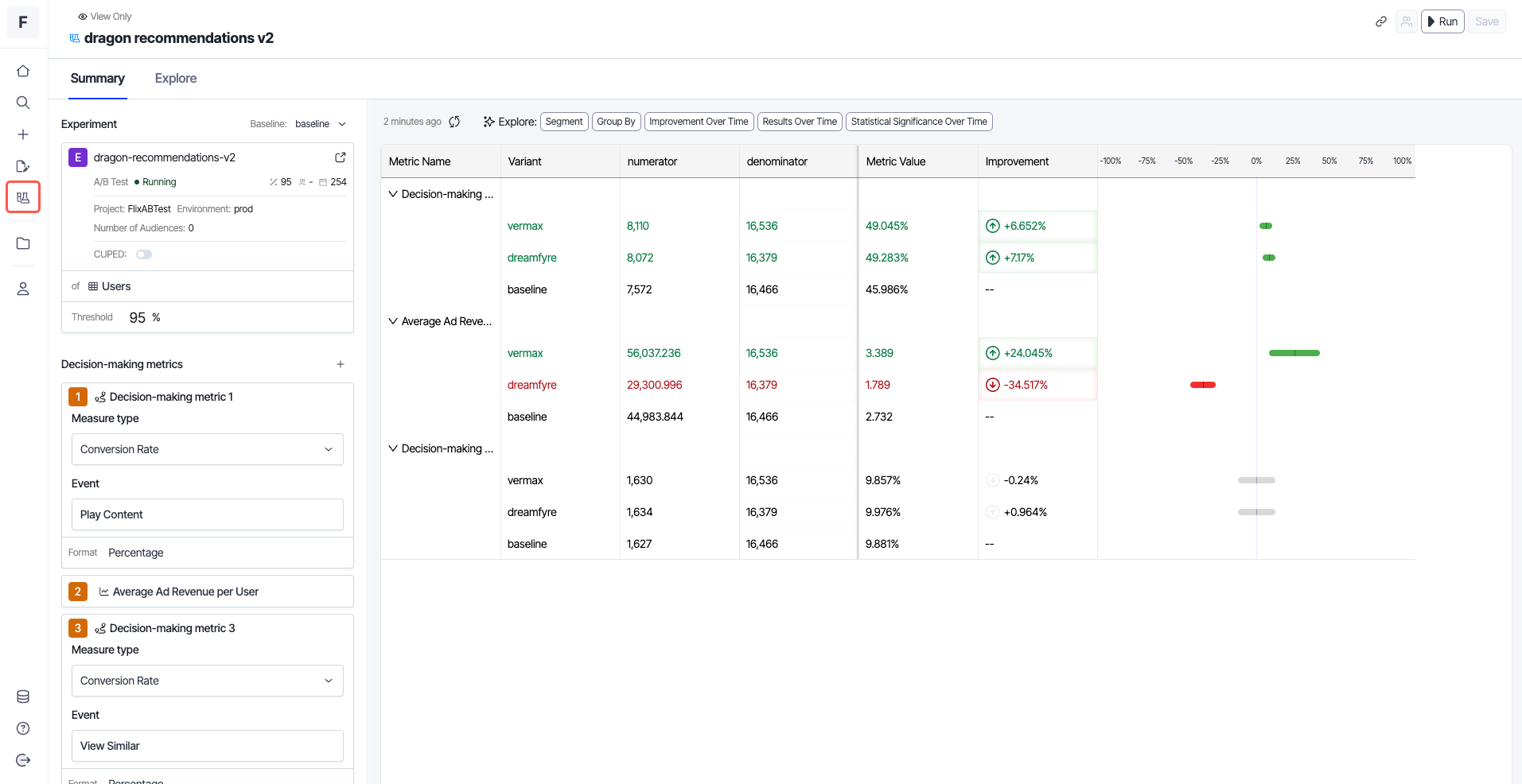Go to Home via sidebar icon
Viewport: 1522px width, 784px height.
[x=23, y=71]
